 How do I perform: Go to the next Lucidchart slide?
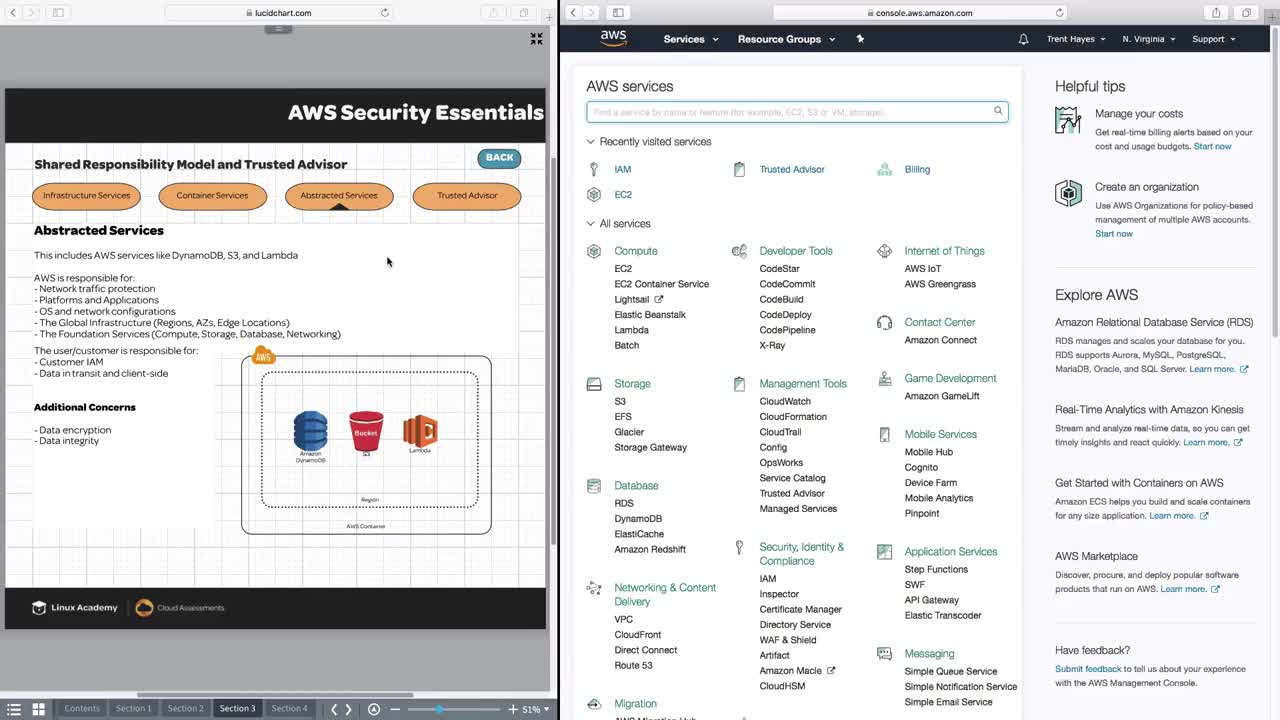[348, 709]
